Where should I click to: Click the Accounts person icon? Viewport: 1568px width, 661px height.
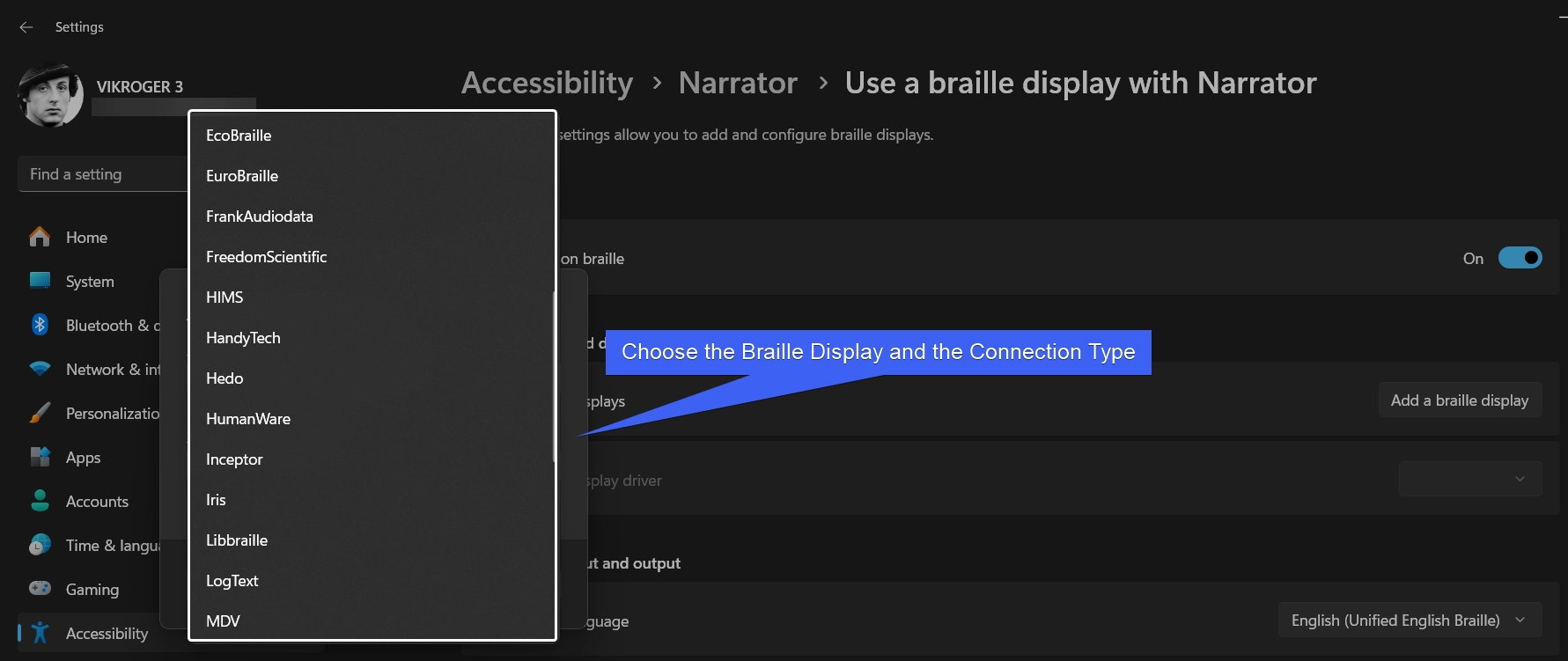[40, 501]
